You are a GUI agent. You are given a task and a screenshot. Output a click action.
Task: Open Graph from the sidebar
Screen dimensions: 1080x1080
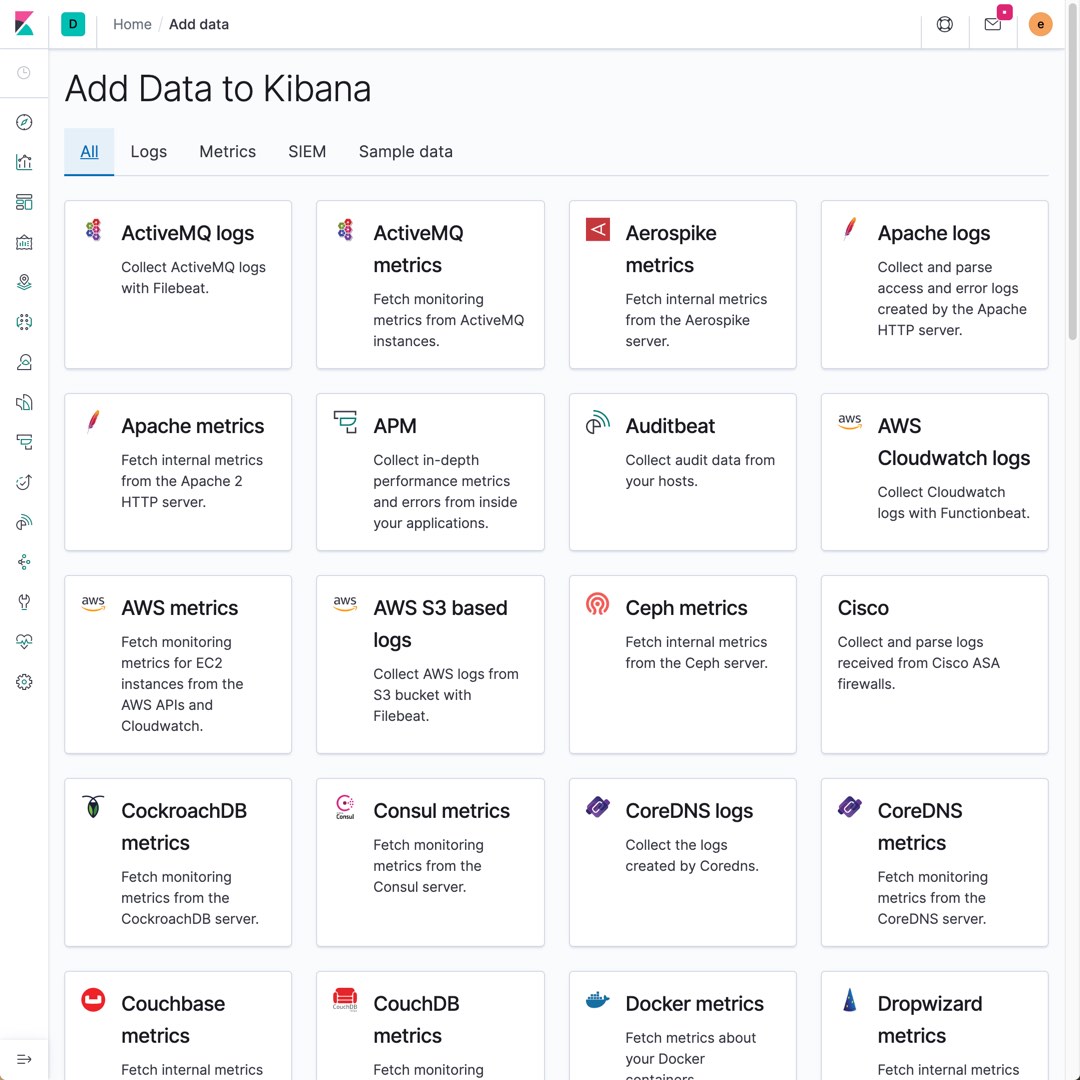click(x=24, y=562)
